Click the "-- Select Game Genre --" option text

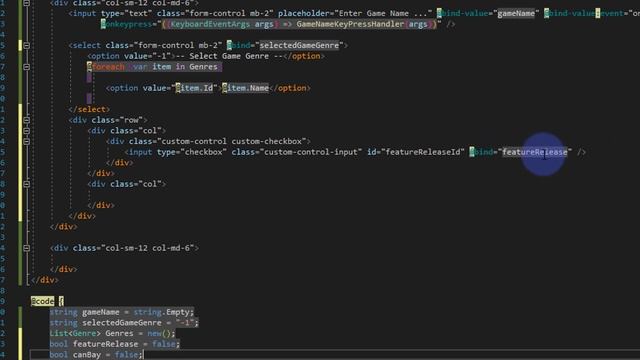pyautogui.click(x=229, y=56)
